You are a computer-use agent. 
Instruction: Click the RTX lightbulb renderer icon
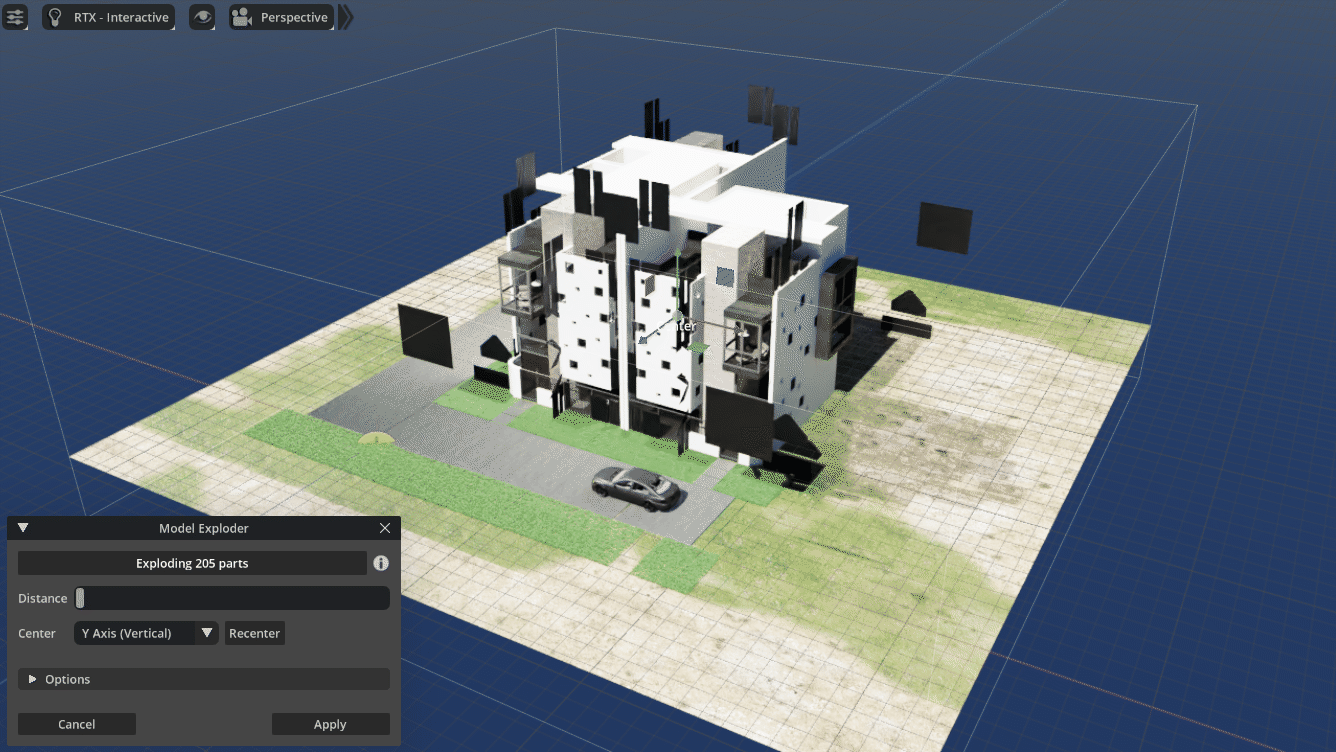click(x=55, y=17)
